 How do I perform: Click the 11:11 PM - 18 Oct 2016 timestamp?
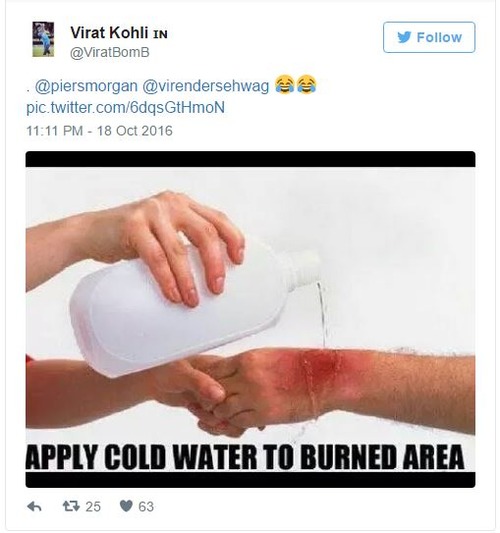point(99,131)
